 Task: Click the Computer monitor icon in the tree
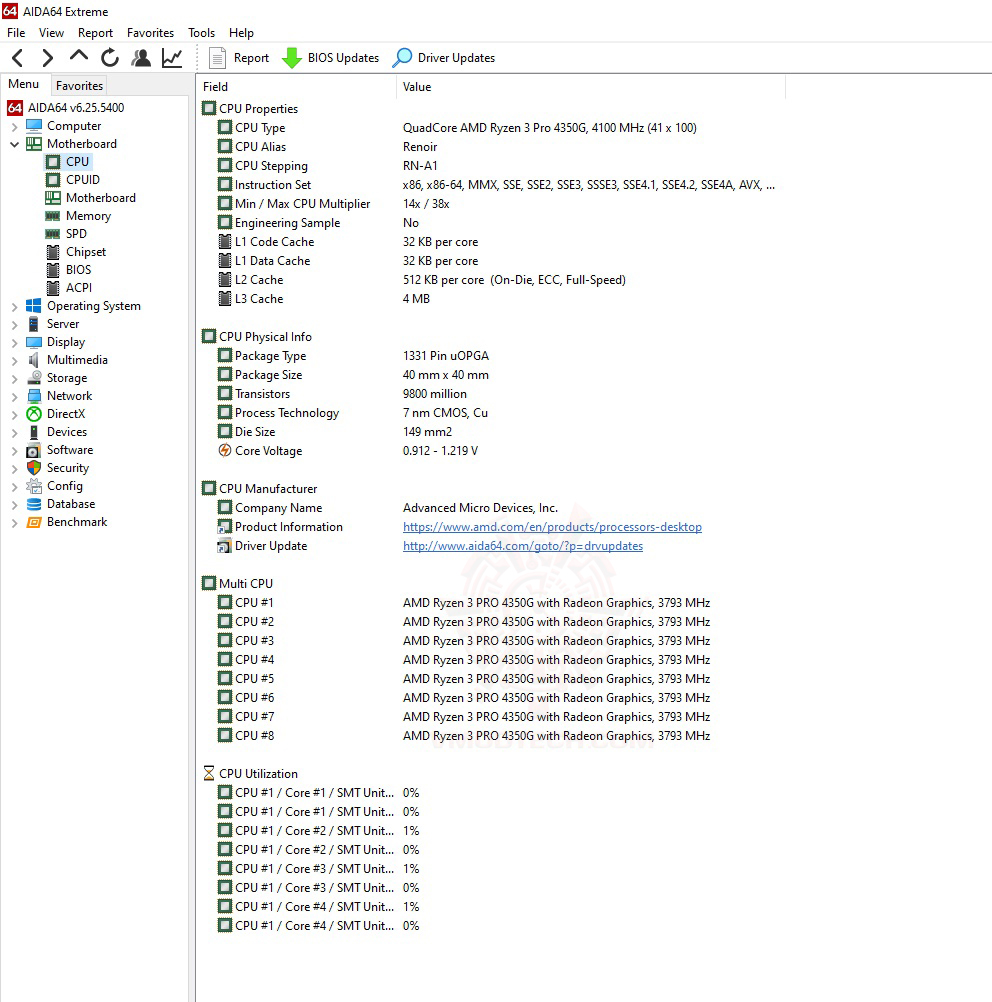34,126
